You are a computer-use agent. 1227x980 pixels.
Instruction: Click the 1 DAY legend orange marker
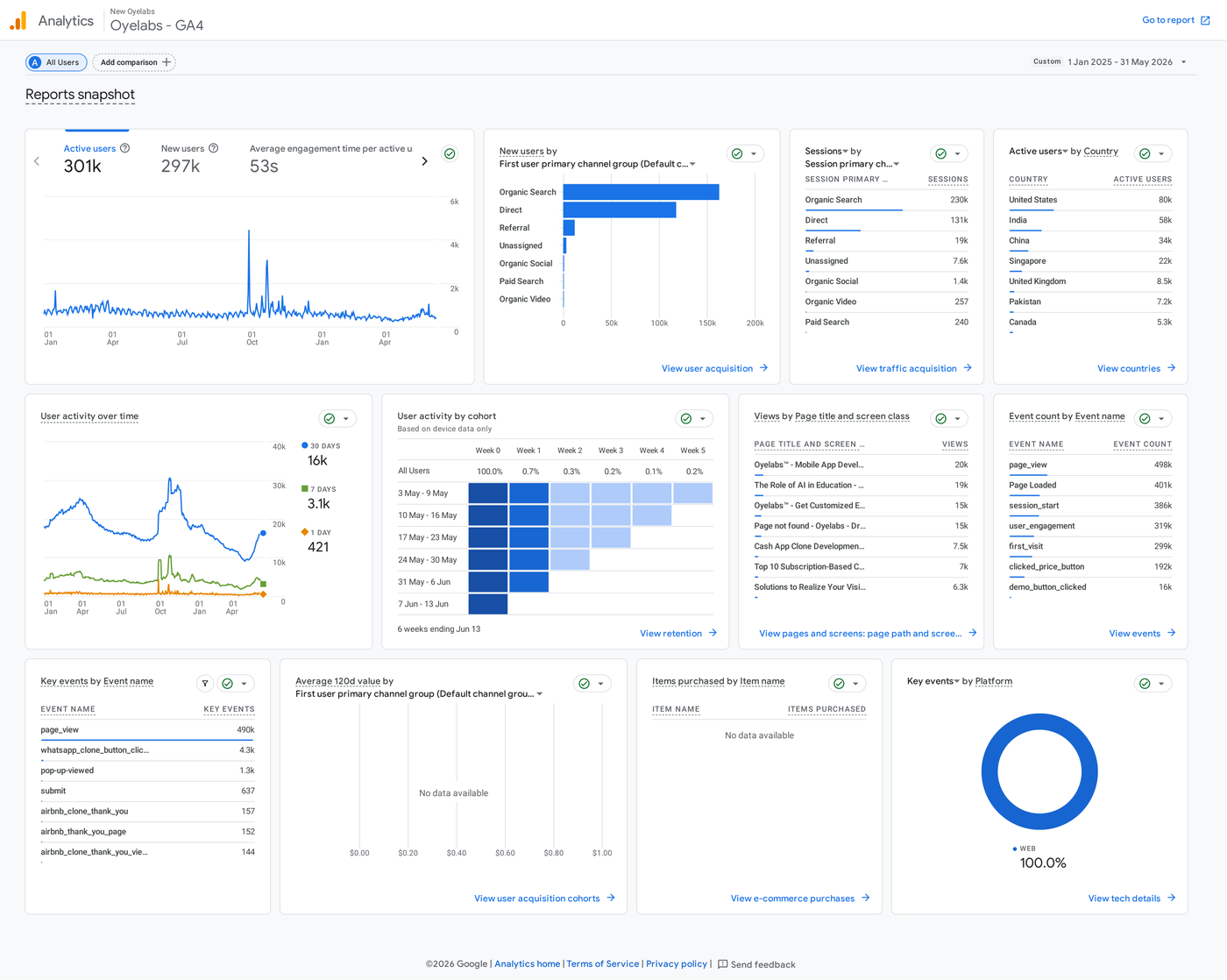[x=304, y=532]
